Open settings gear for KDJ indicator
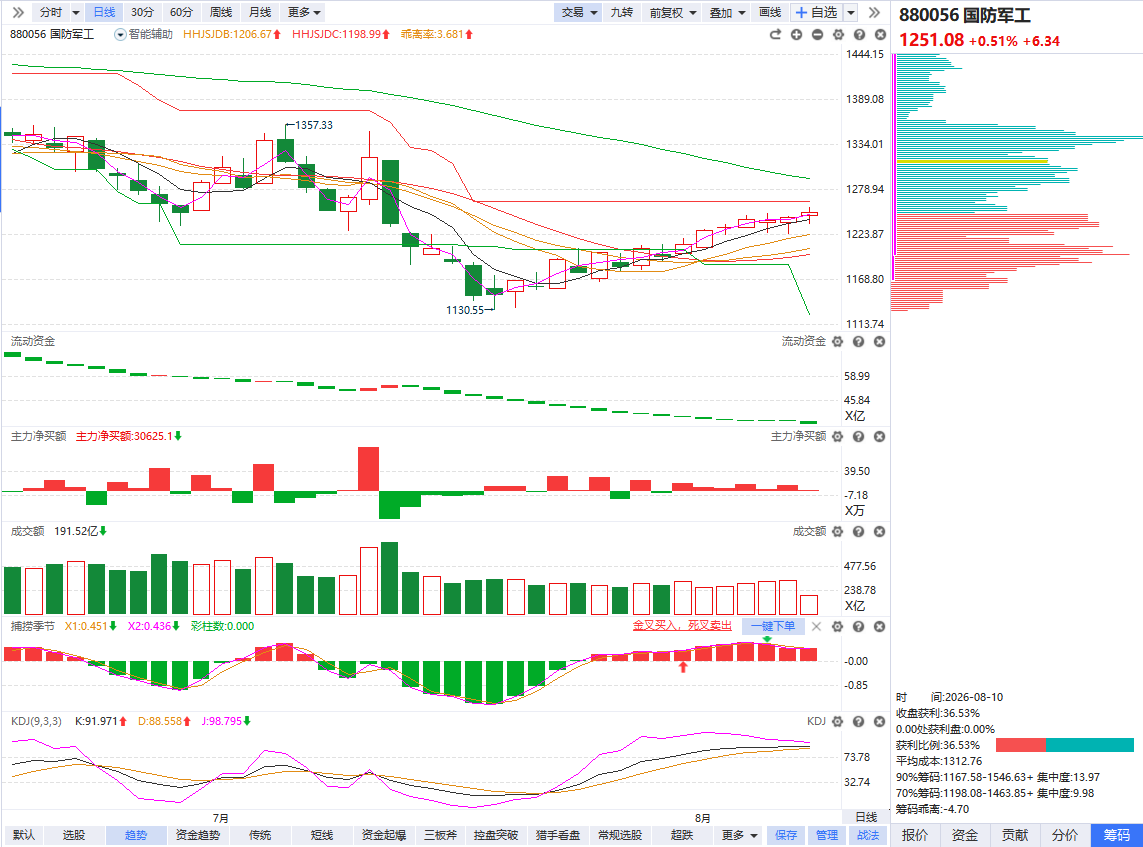Viewport: 1143px width, 847px height. pos(838,721)
